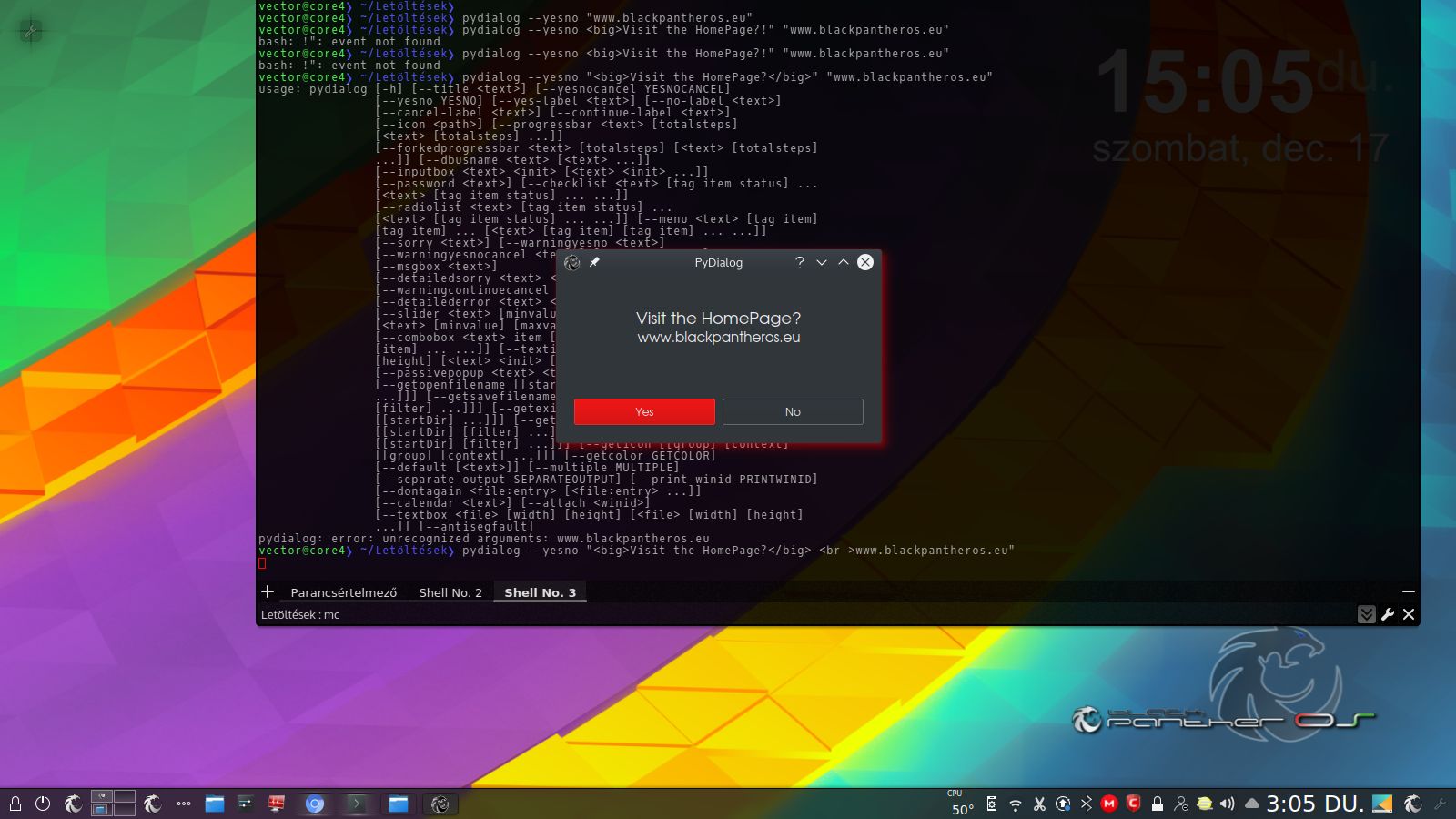Click No to dismiss the HomePage dialog
This screenshot has width=1456, height=819.
tap(792, 411)
